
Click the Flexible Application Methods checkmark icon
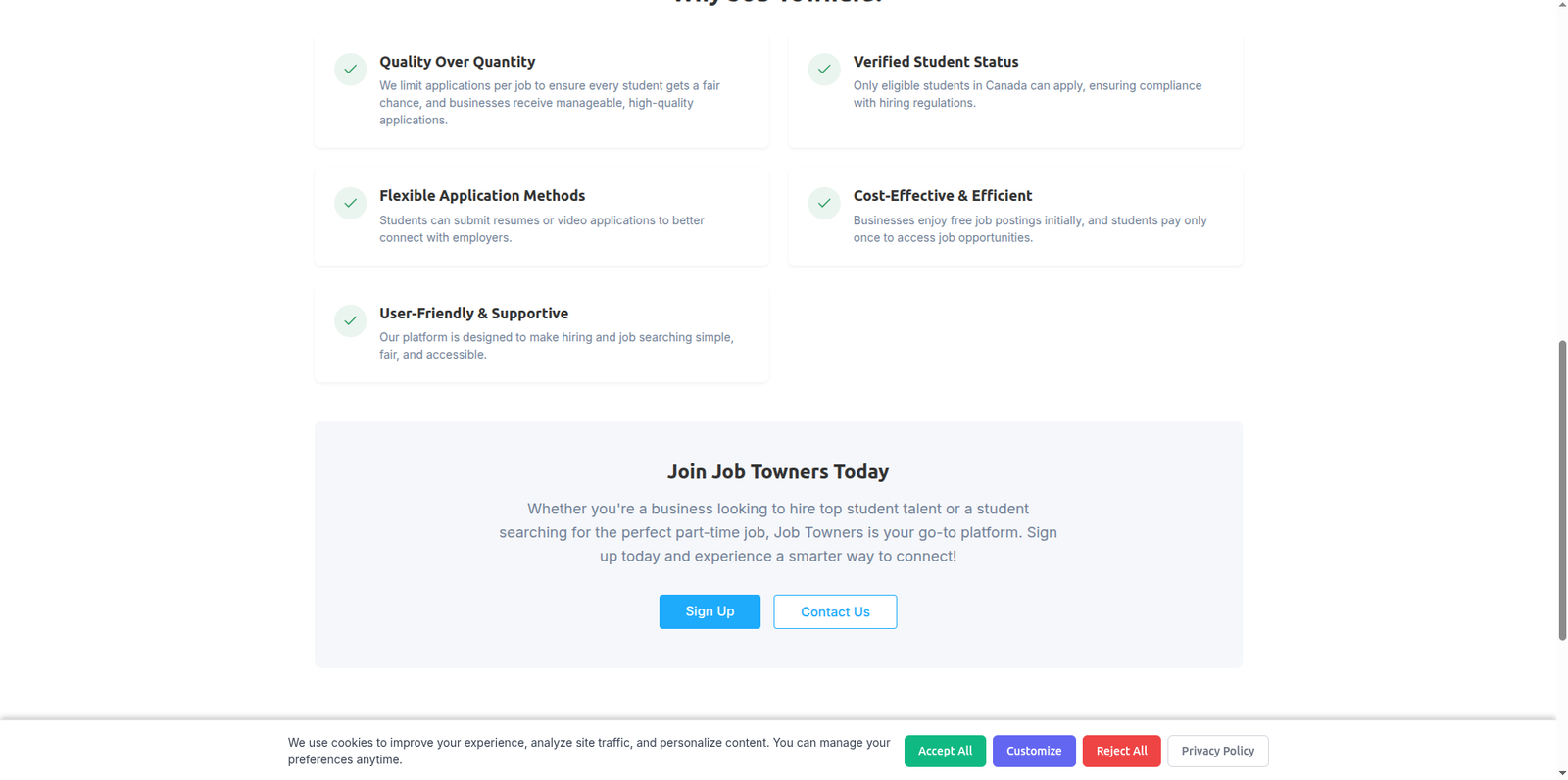click(x=350, y=203)
